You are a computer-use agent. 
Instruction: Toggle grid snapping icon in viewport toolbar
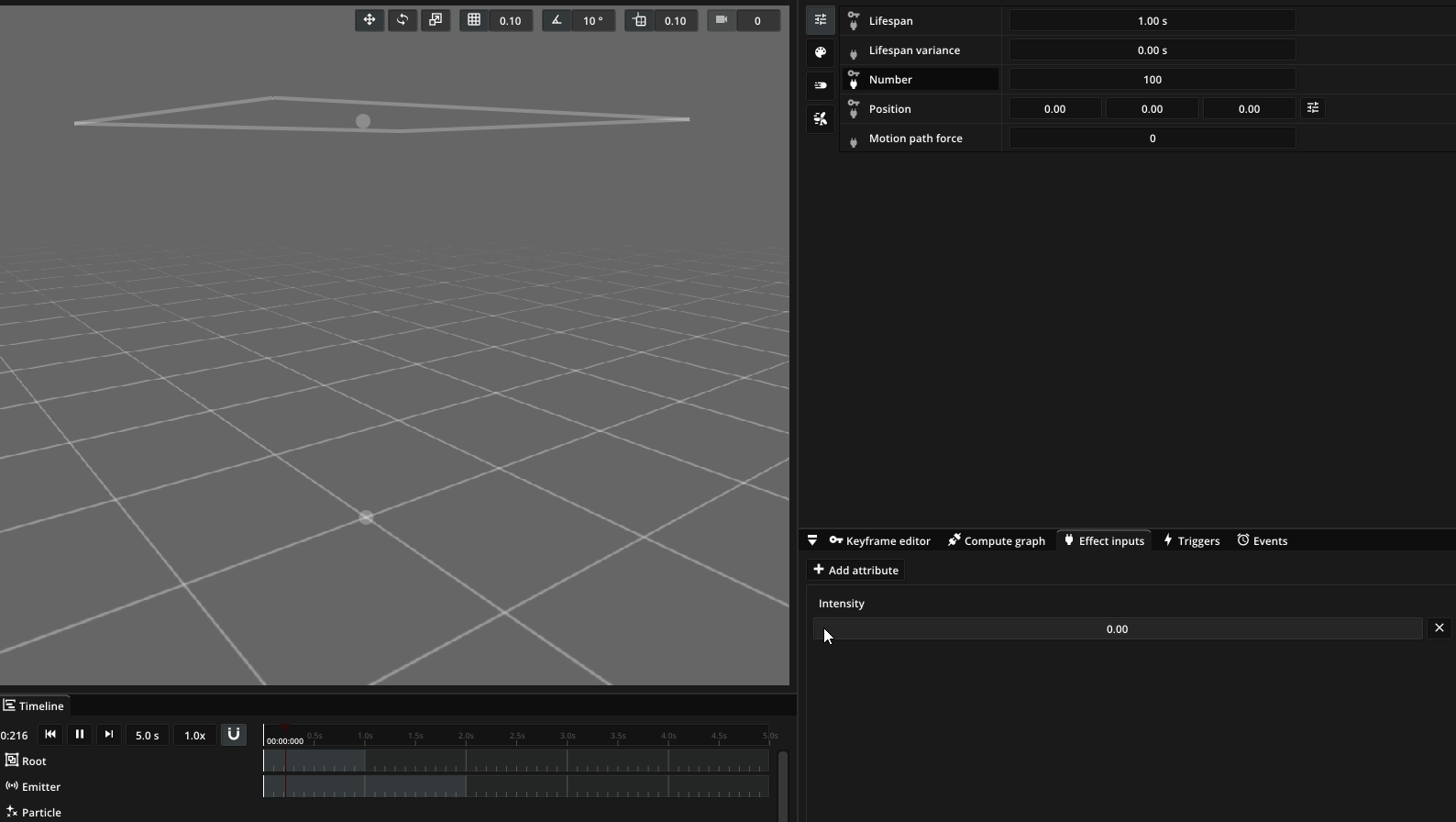[x=474, y=20]
